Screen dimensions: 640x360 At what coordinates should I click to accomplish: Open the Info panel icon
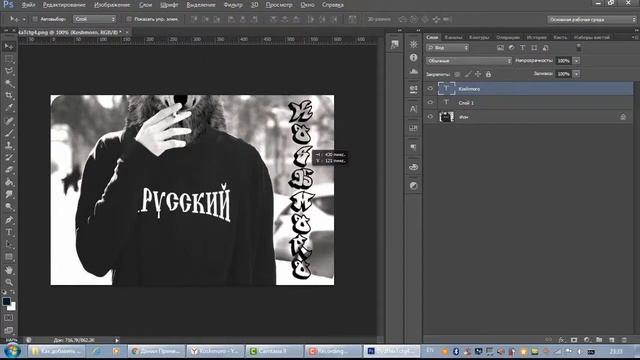(x=413, y=58)
